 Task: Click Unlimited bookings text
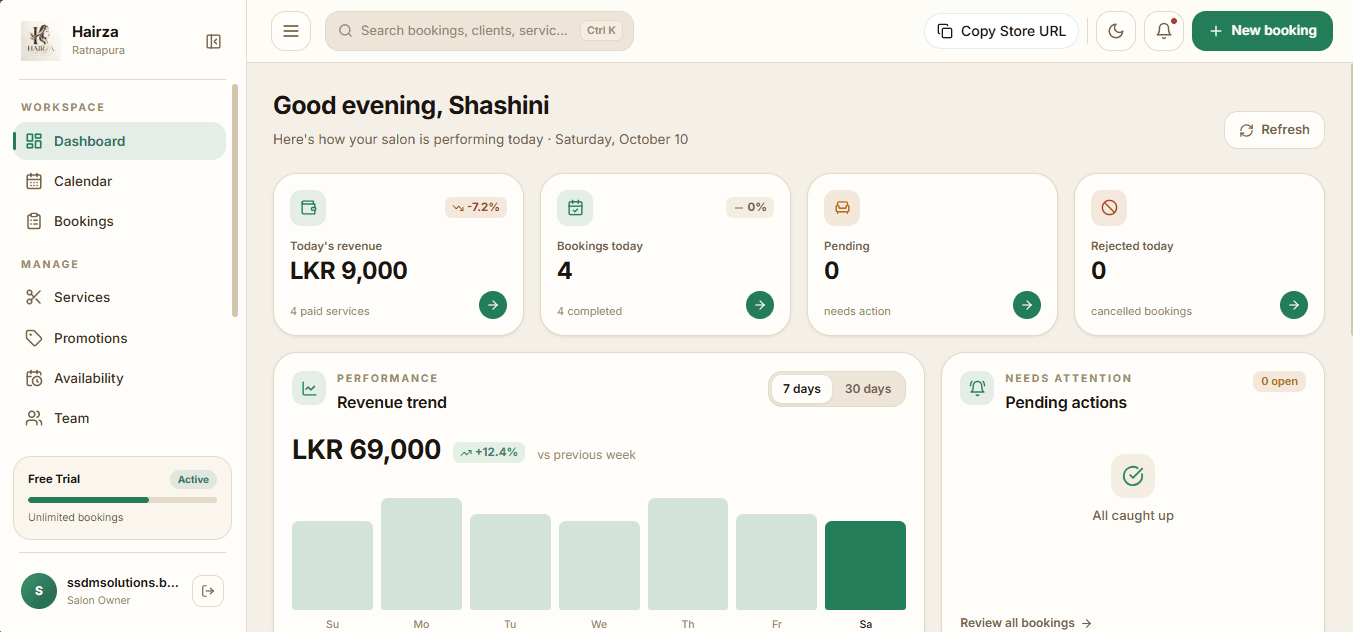point(76,518)
